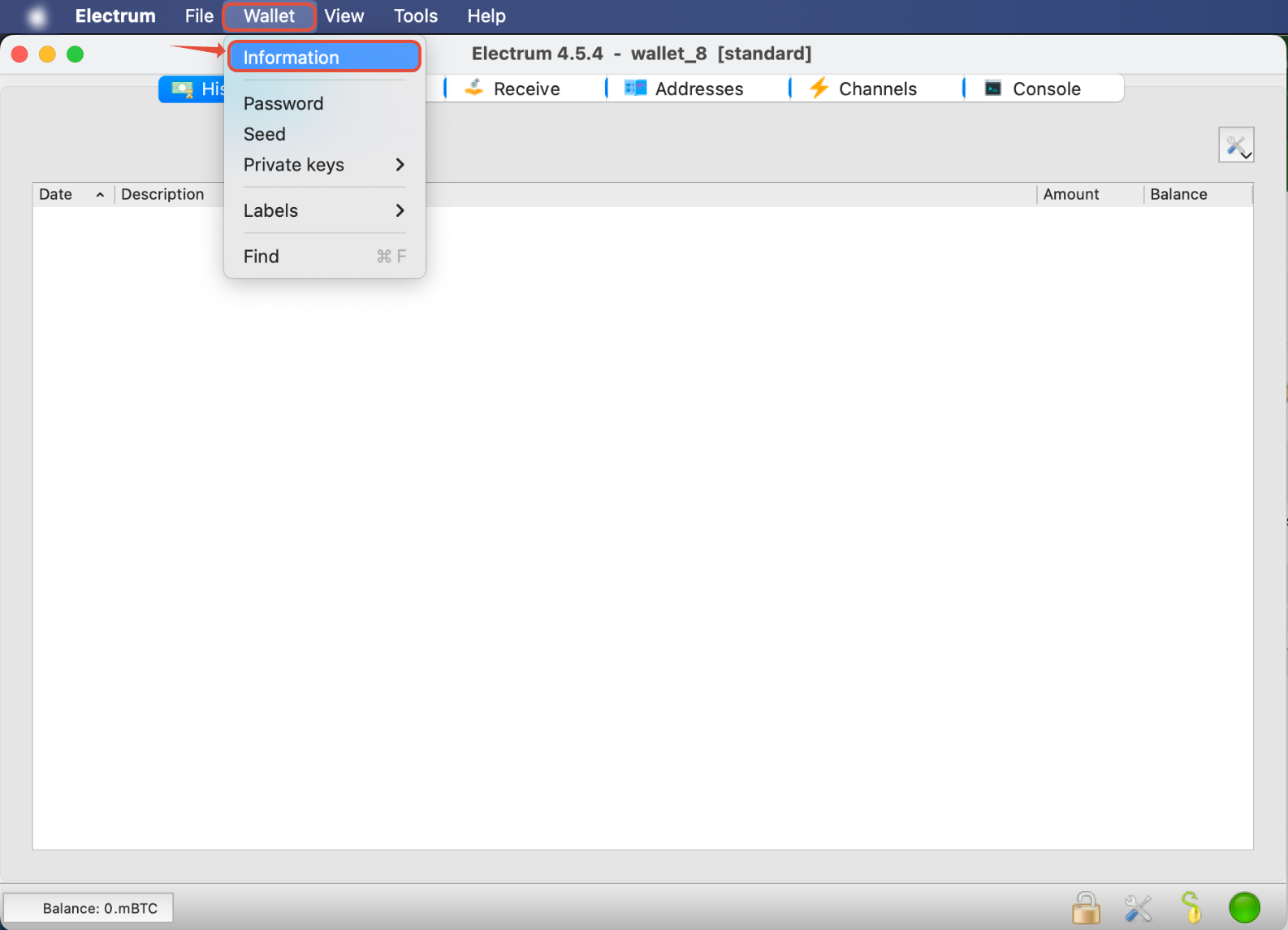Open the Help menu
The image size is (1288, 930).
pos(486,16)
